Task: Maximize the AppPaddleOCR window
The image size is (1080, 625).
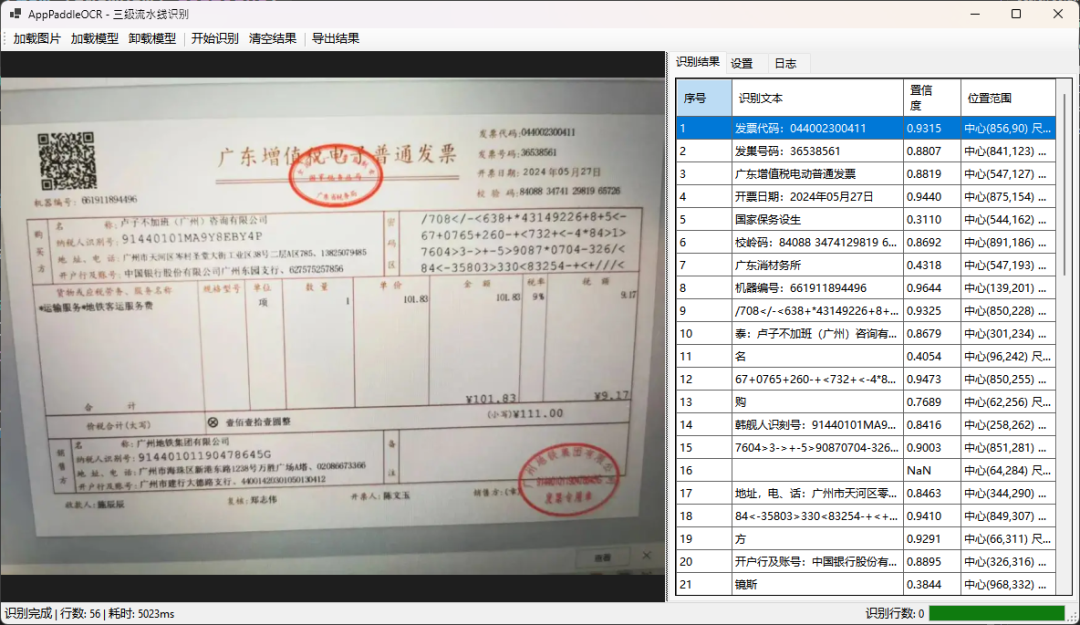Action: [x=1016, y=14]
